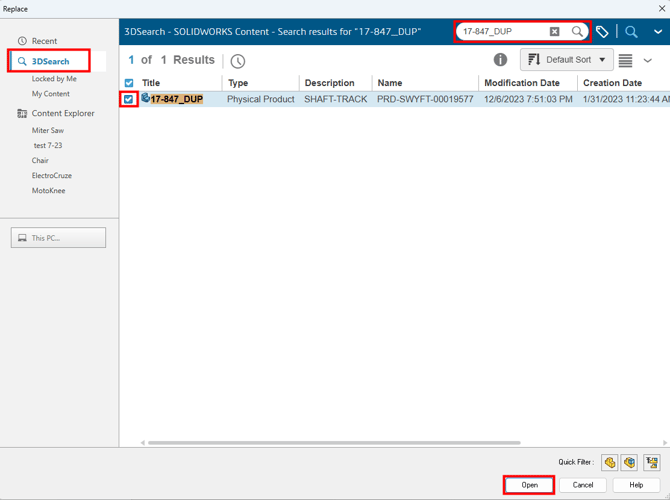The height and width of the screenshot is (500, 670).
Task: Click the 3DSearch magnifier icon in sidebar
Action: (22, 61)
